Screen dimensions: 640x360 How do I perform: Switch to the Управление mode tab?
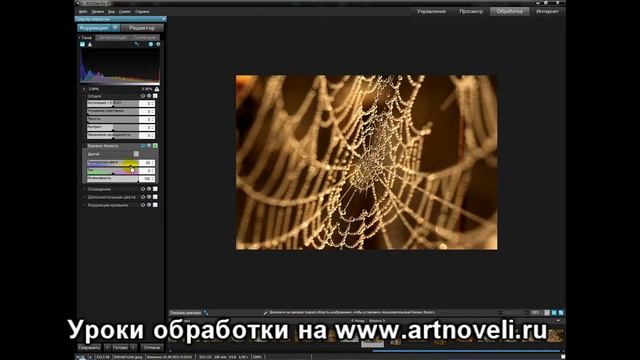pyautogui.click(x=431, y=11)
